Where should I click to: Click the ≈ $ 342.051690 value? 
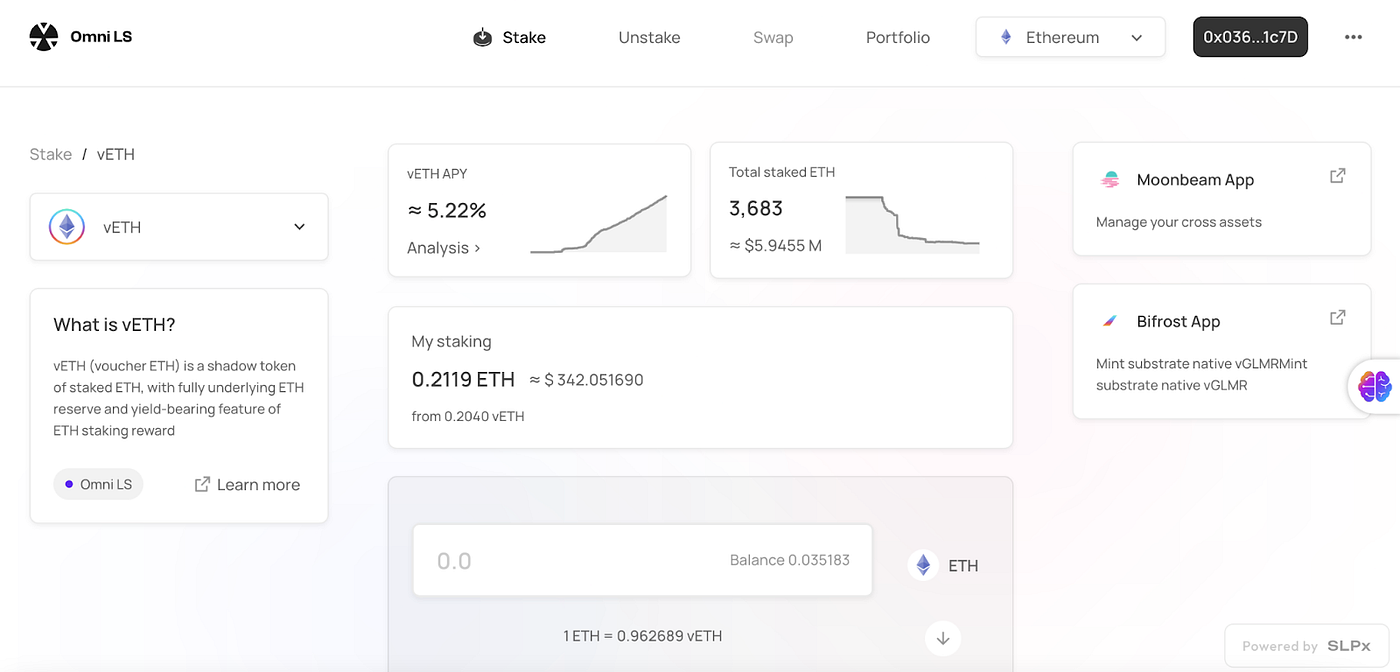586,380
